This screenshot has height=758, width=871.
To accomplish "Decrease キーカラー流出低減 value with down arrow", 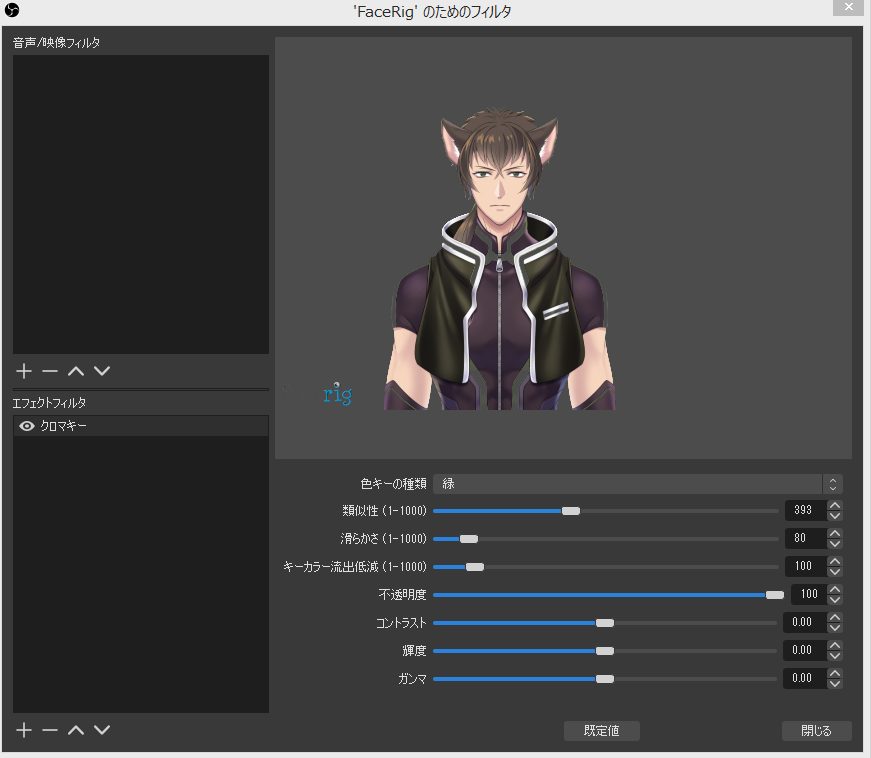I will click(834, 571).
